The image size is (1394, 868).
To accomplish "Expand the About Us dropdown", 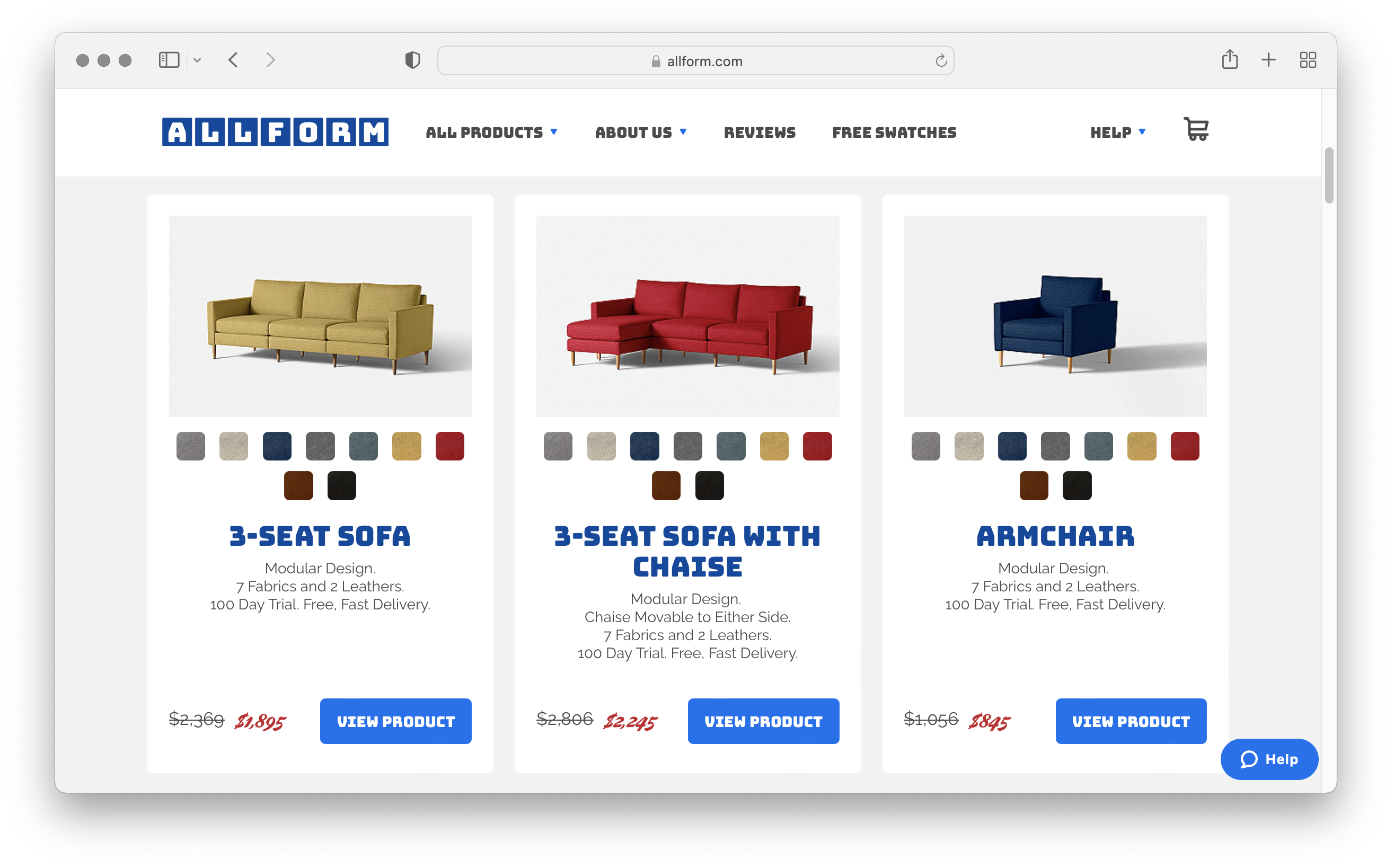I will coord(641,132).
